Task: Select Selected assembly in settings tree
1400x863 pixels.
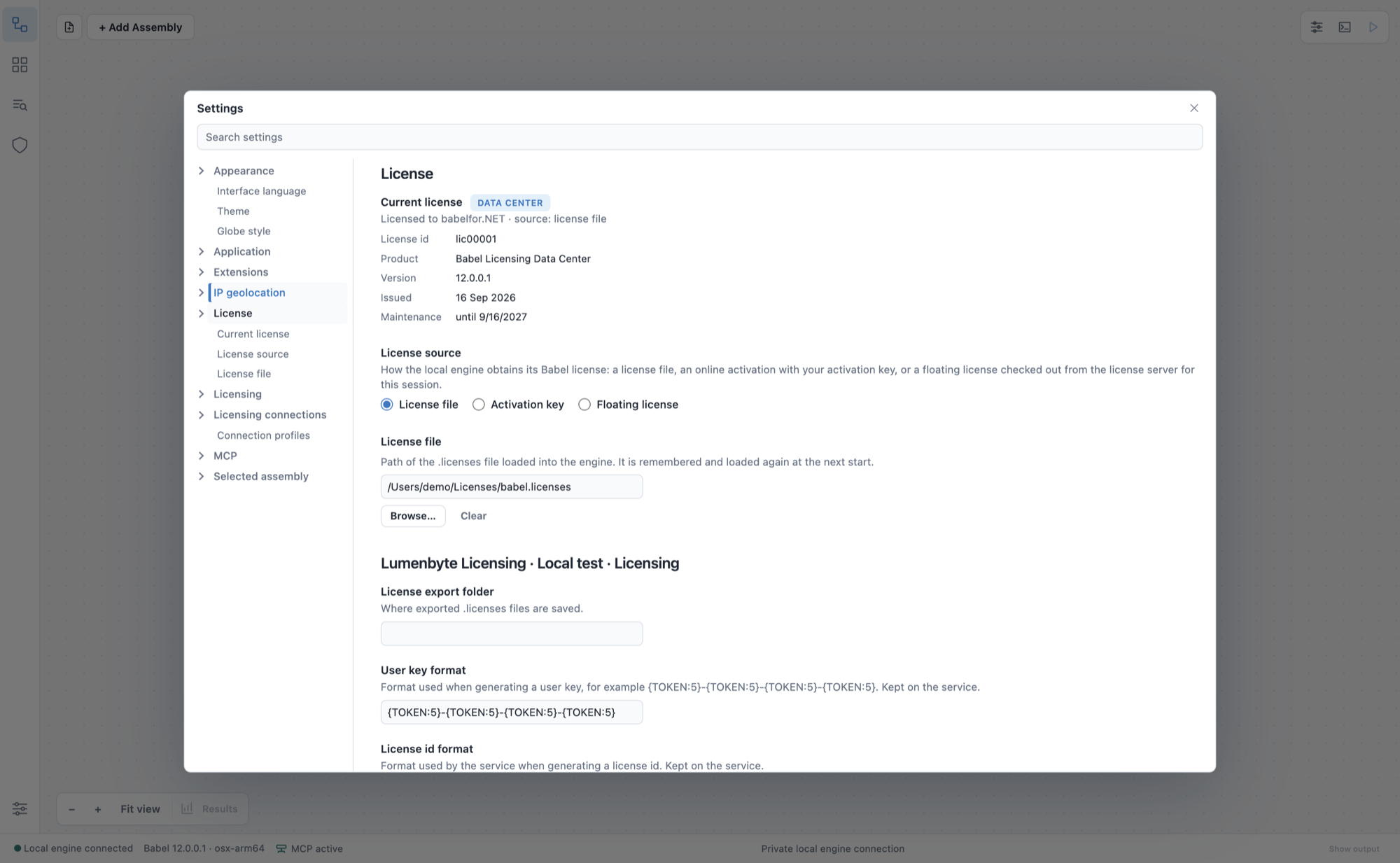Action: (260, 476)
